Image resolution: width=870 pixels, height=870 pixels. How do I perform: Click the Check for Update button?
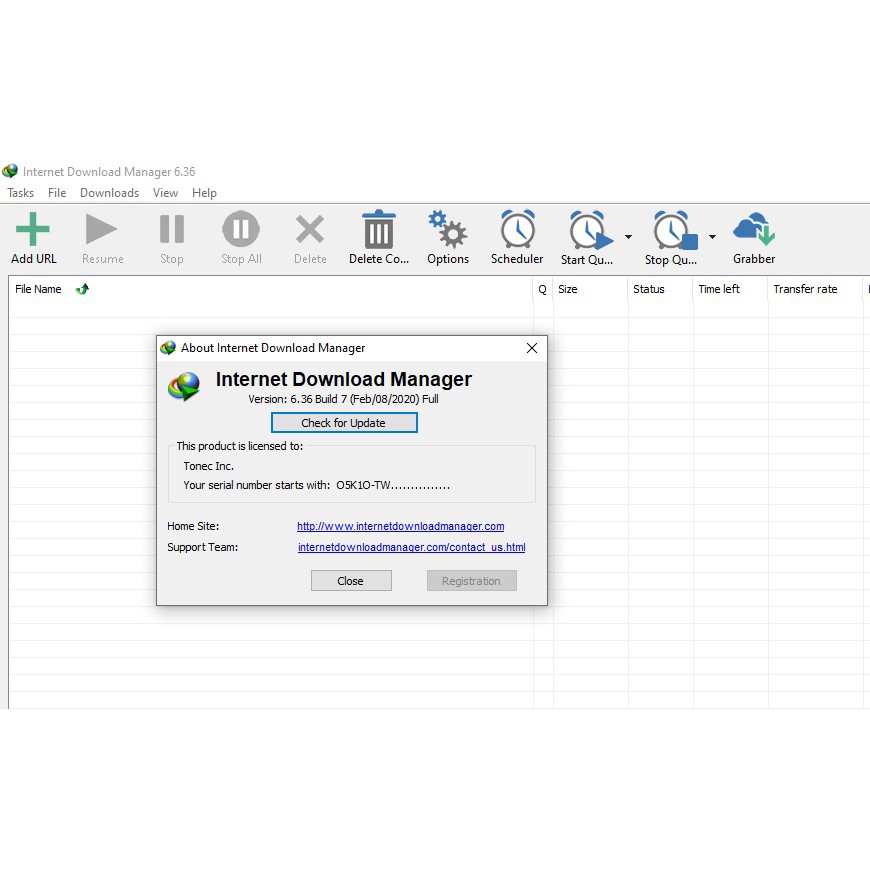344,423
